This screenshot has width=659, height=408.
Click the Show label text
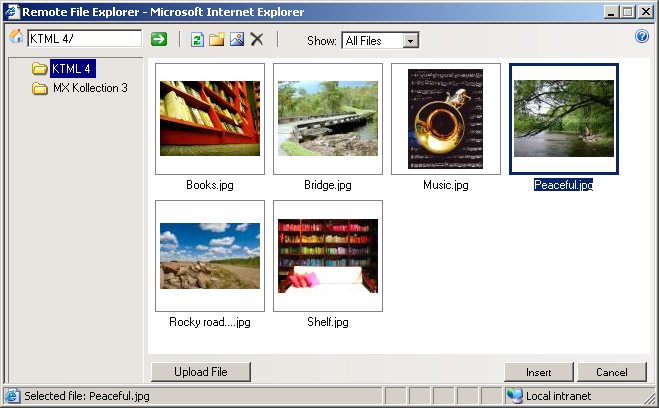pyautogui.click(x=322, y=41)
